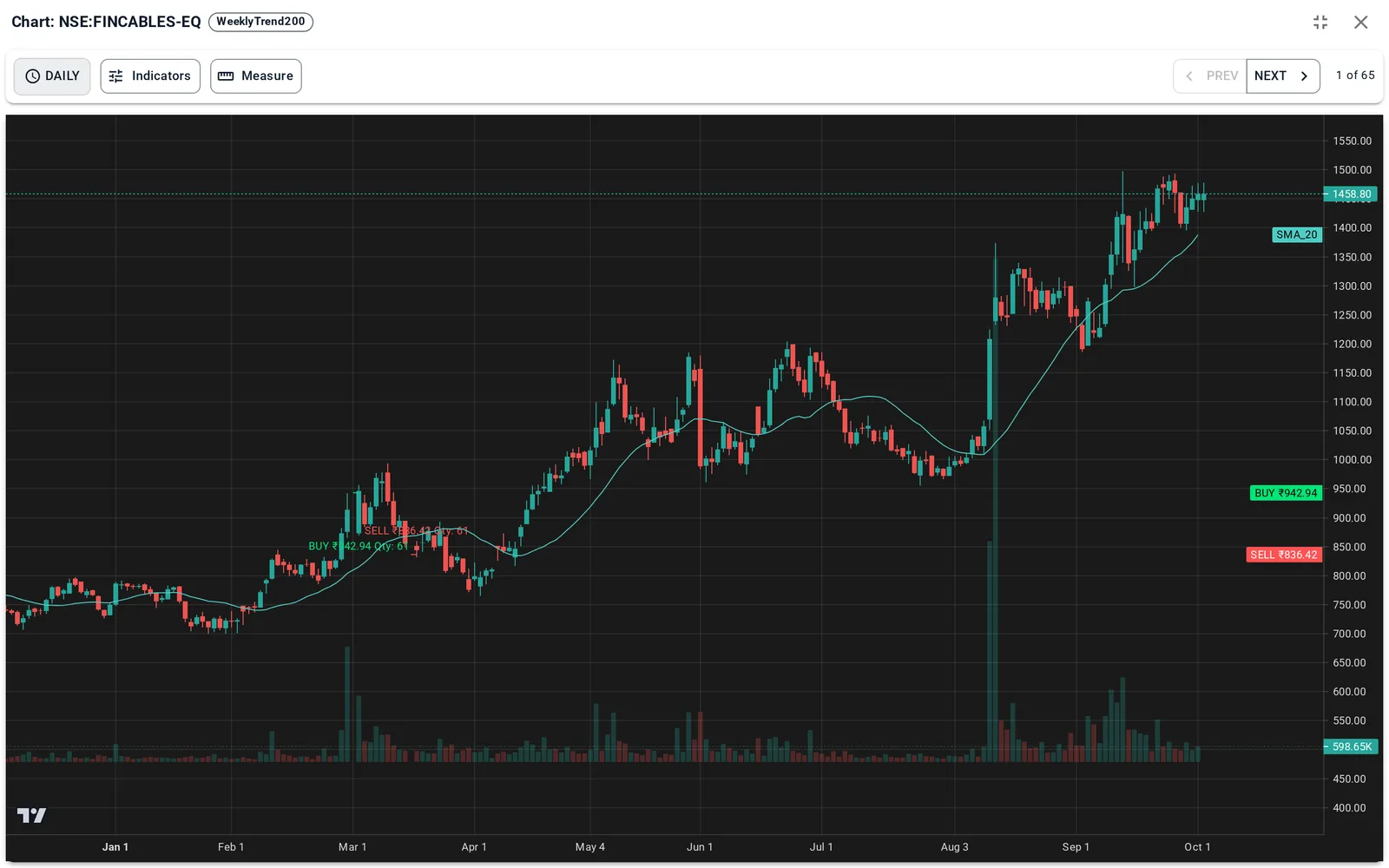Click the '1 of 65' page counter

(1355, 76)
